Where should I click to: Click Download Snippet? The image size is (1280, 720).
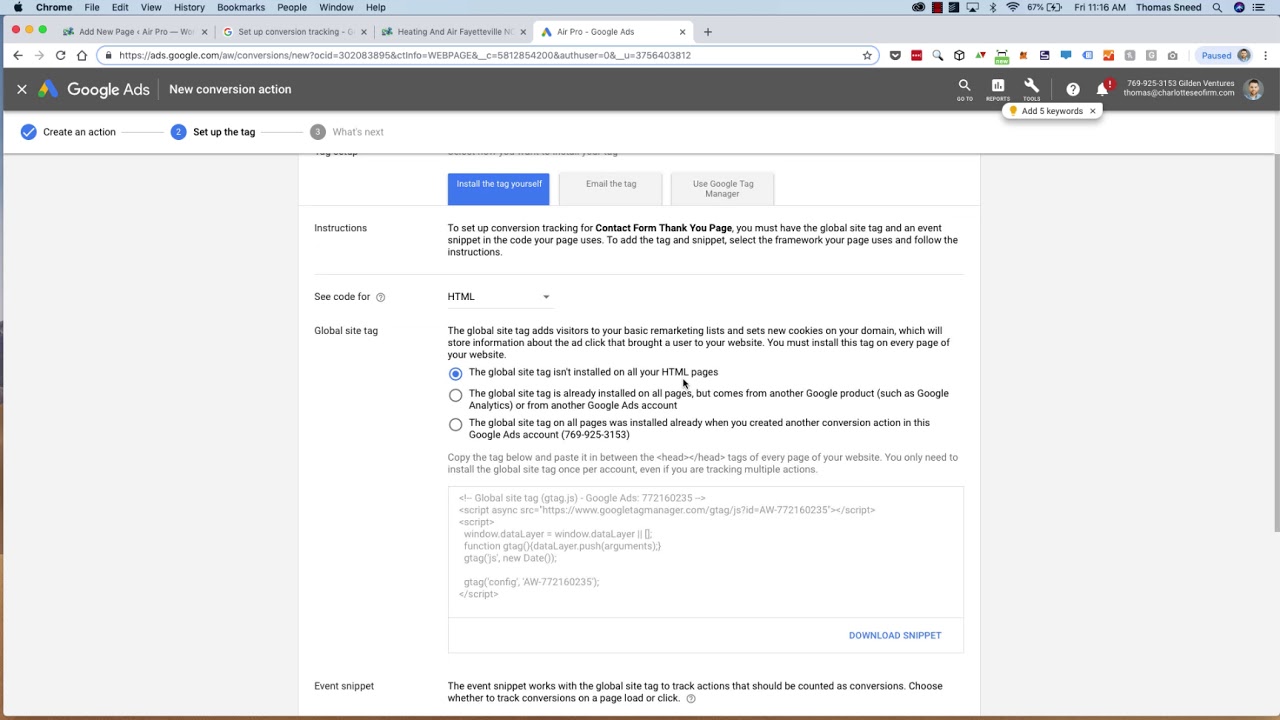coord(895,635)
